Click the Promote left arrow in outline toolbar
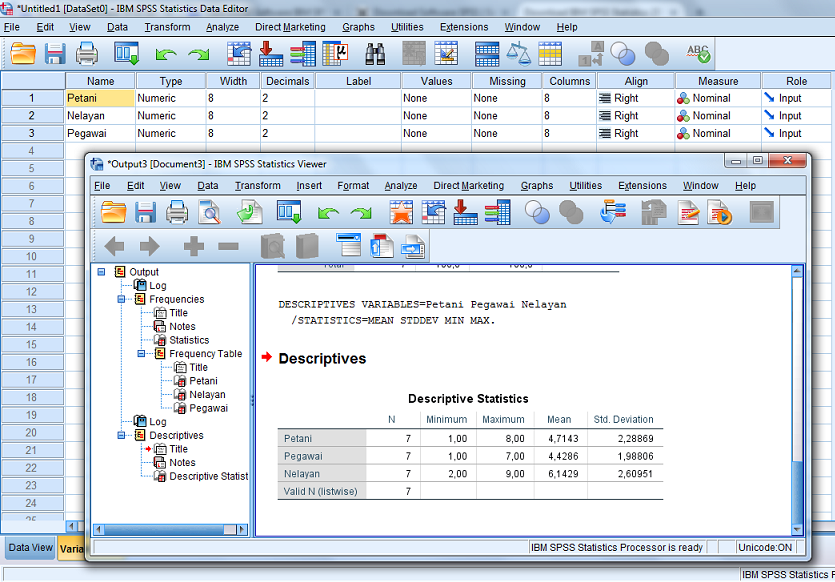Viewport: 835px width, 582px height. 114,246
